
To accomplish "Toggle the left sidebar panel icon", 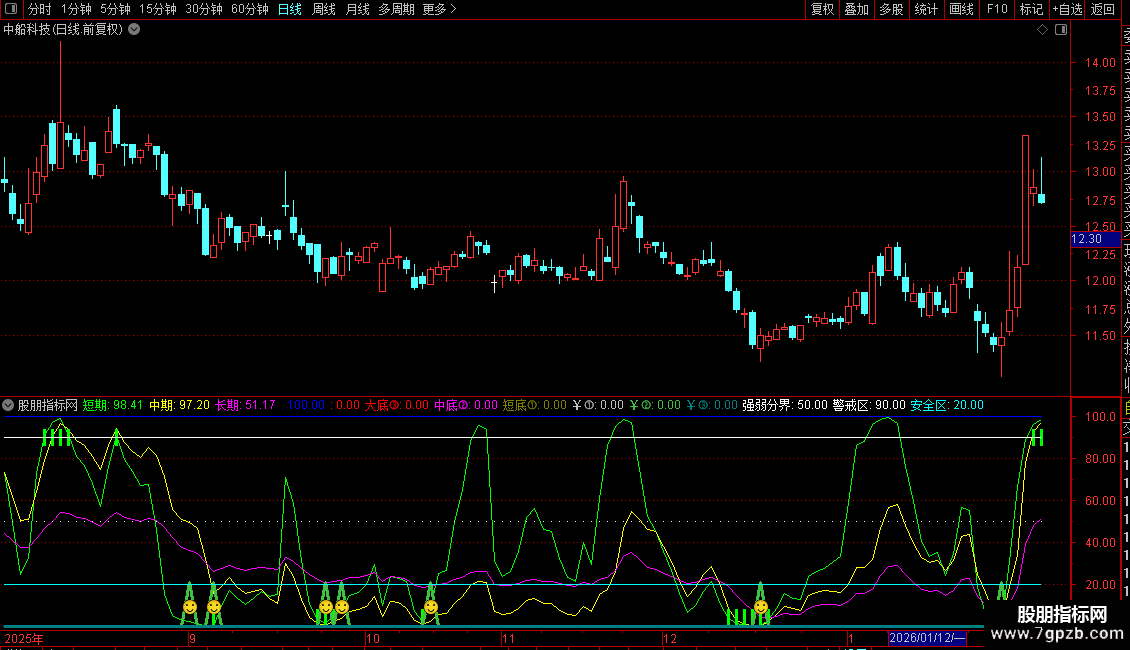I will [x=11, y=9].
